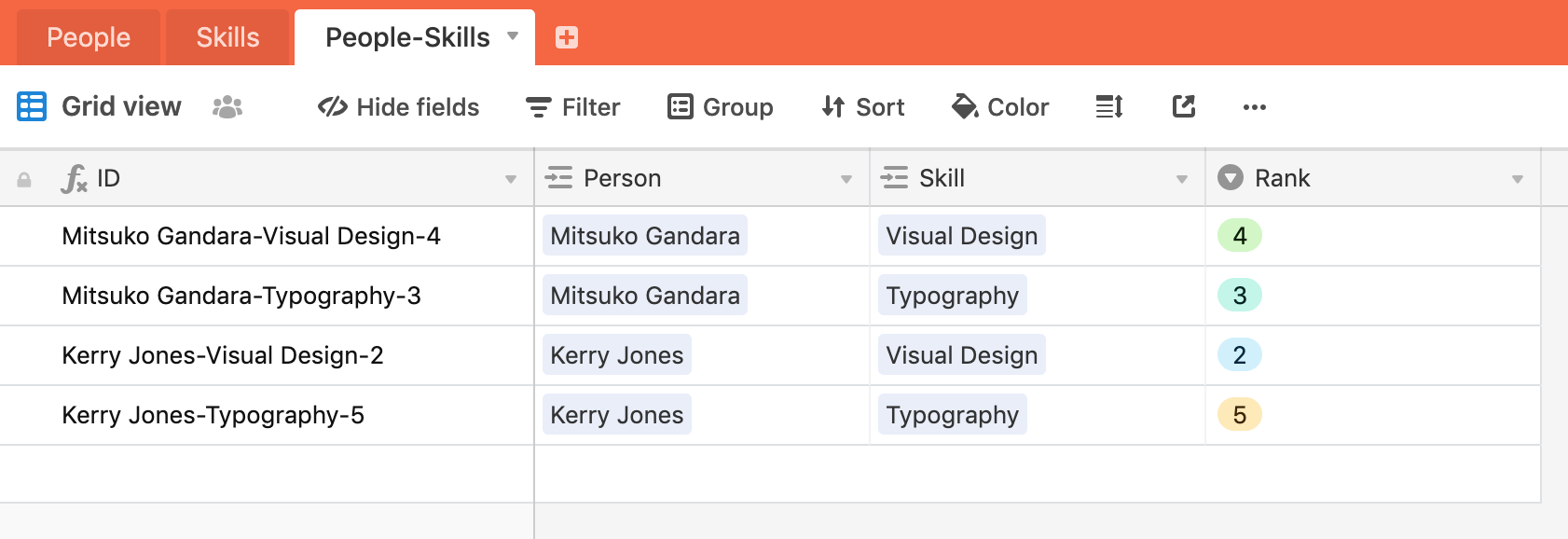
Task: Click the add table plus icon
Action: [x=567, y=37]
